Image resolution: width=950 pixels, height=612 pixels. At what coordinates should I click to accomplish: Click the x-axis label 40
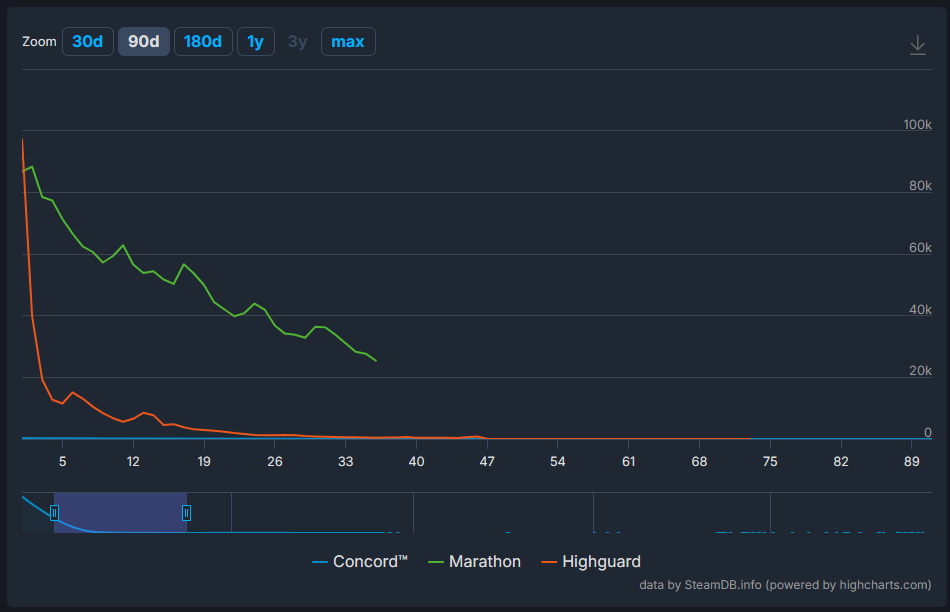416,462
